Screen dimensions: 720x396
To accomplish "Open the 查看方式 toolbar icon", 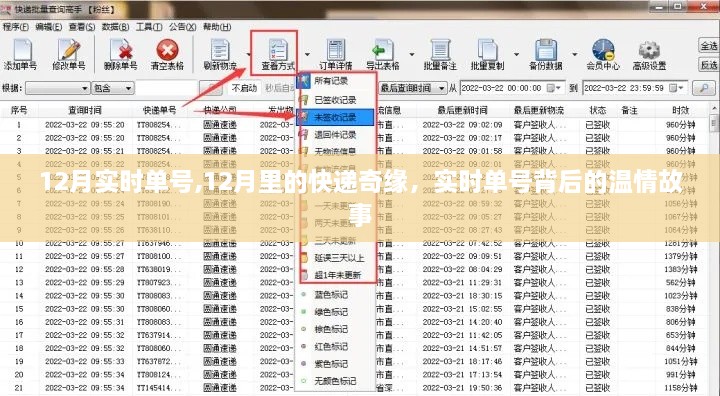I will coord(277,54).
